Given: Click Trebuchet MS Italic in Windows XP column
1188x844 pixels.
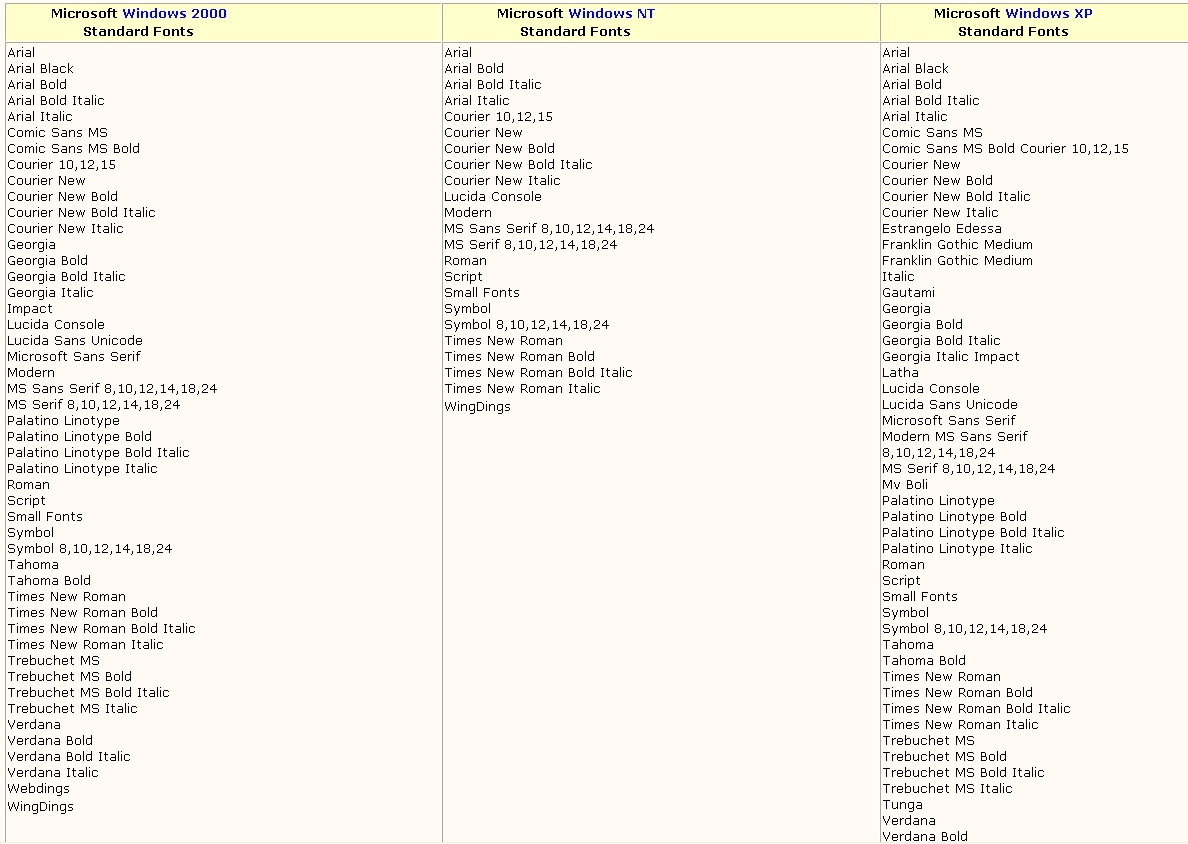Looking at the screenshot, I should pos(947,789).
